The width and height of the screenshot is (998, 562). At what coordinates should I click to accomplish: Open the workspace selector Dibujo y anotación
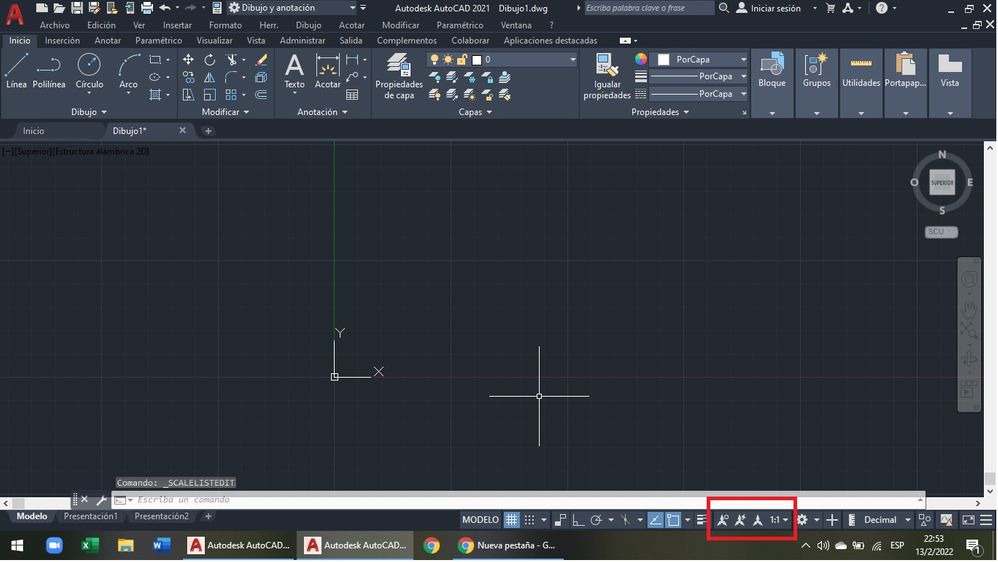[290, 8]
